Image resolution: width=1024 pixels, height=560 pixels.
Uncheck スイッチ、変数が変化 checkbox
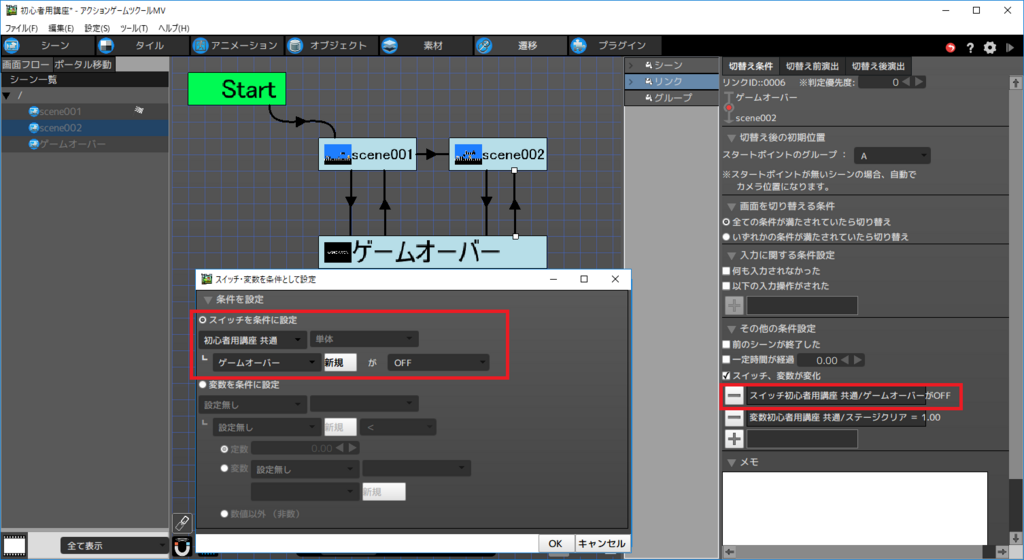point(726,376)
